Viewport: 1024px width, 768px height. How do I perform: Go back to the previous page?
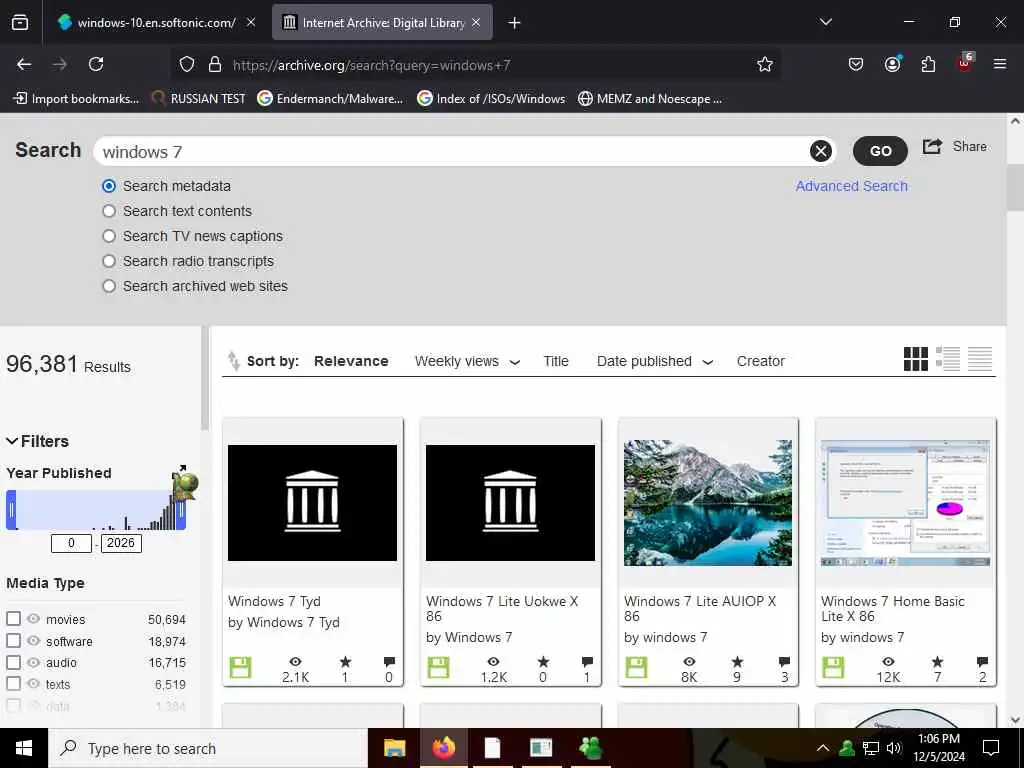click(24, 64)
